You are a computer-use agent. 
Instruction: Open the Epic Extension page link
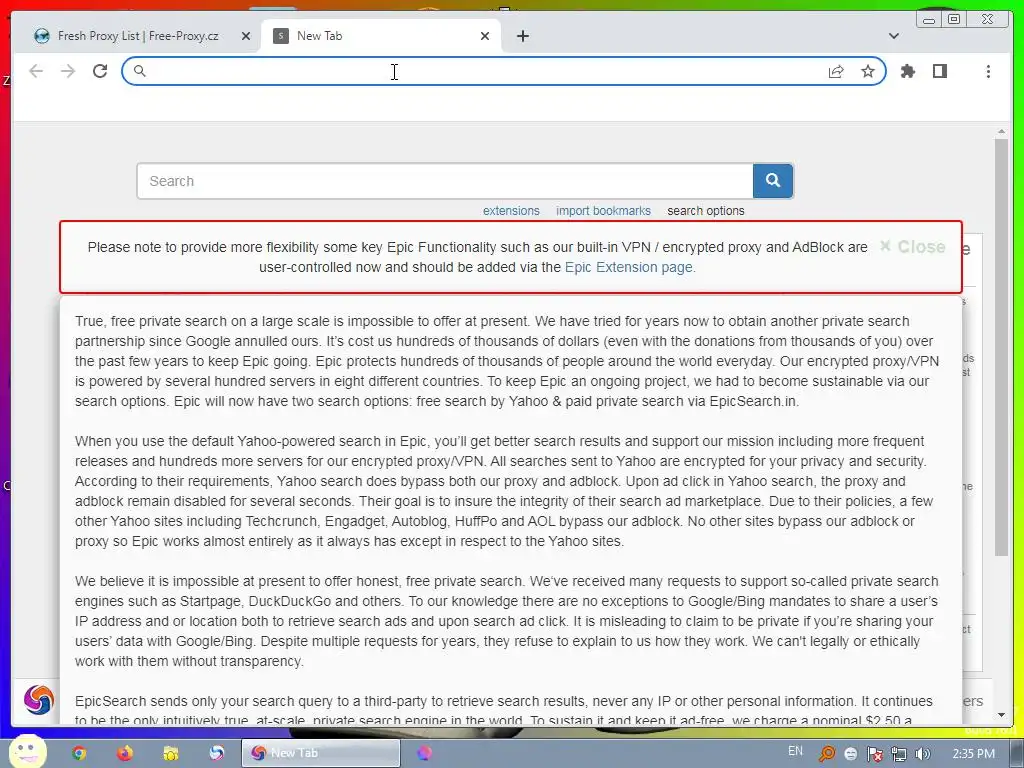point(630,267)
